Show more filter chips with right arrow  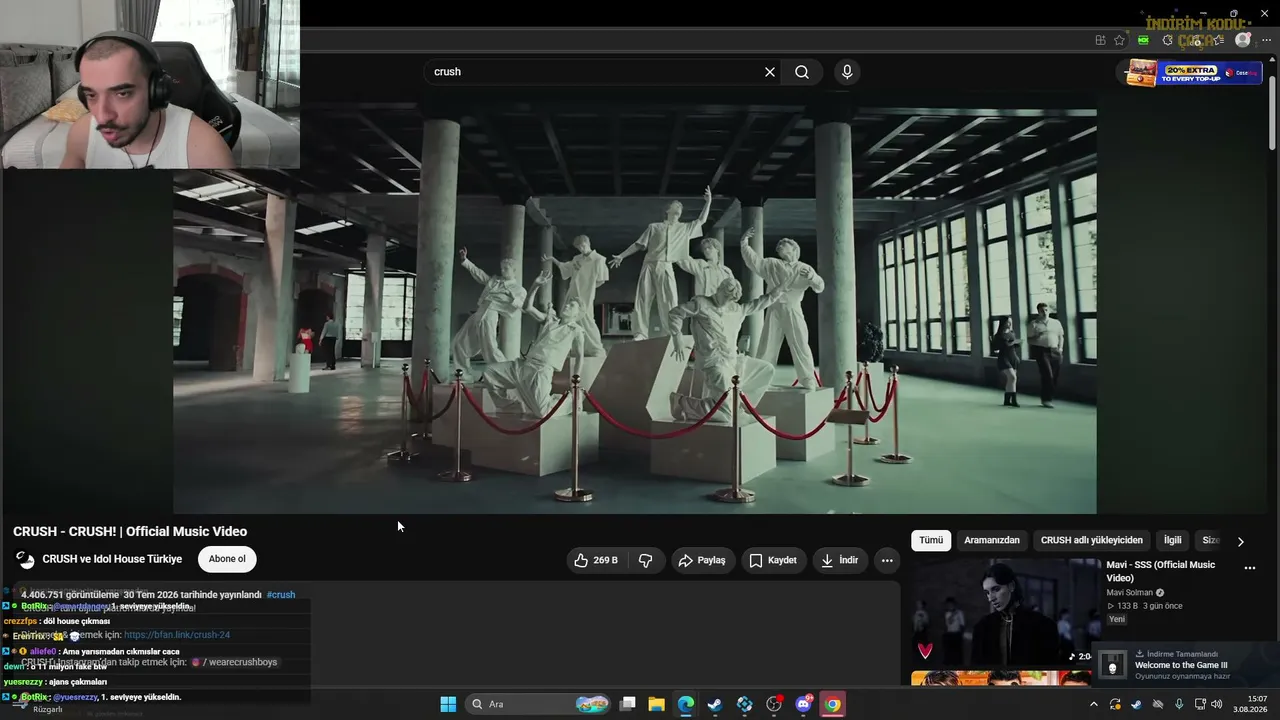pos(1241,541)
